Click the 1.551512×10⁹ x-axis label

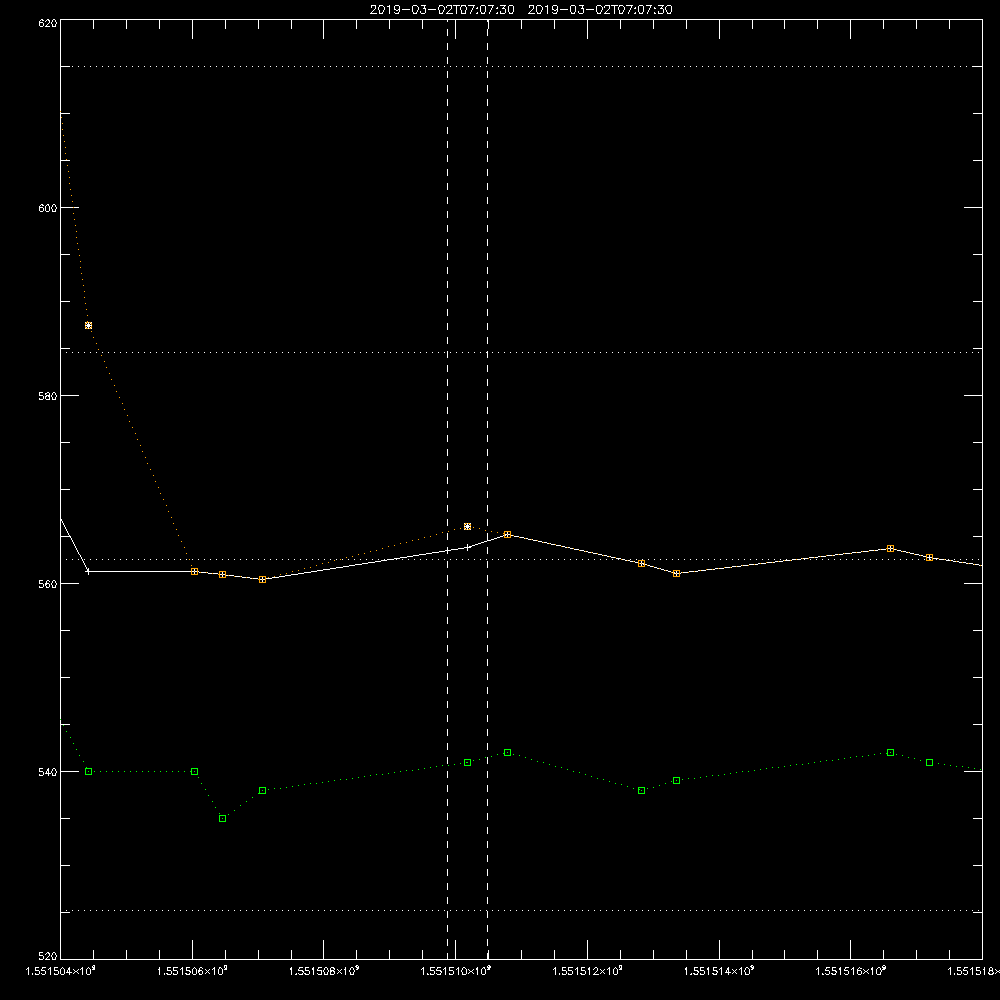(x=587, y=971)
